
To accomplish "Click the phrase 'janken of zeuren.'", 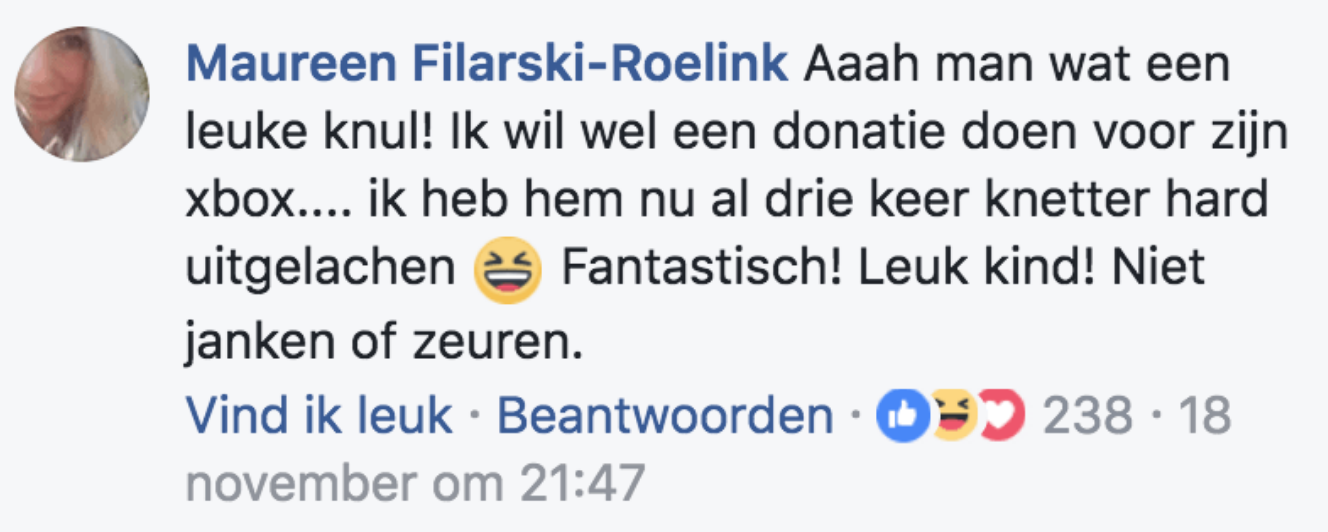I will pyautogui.click(x=384, y=342).
